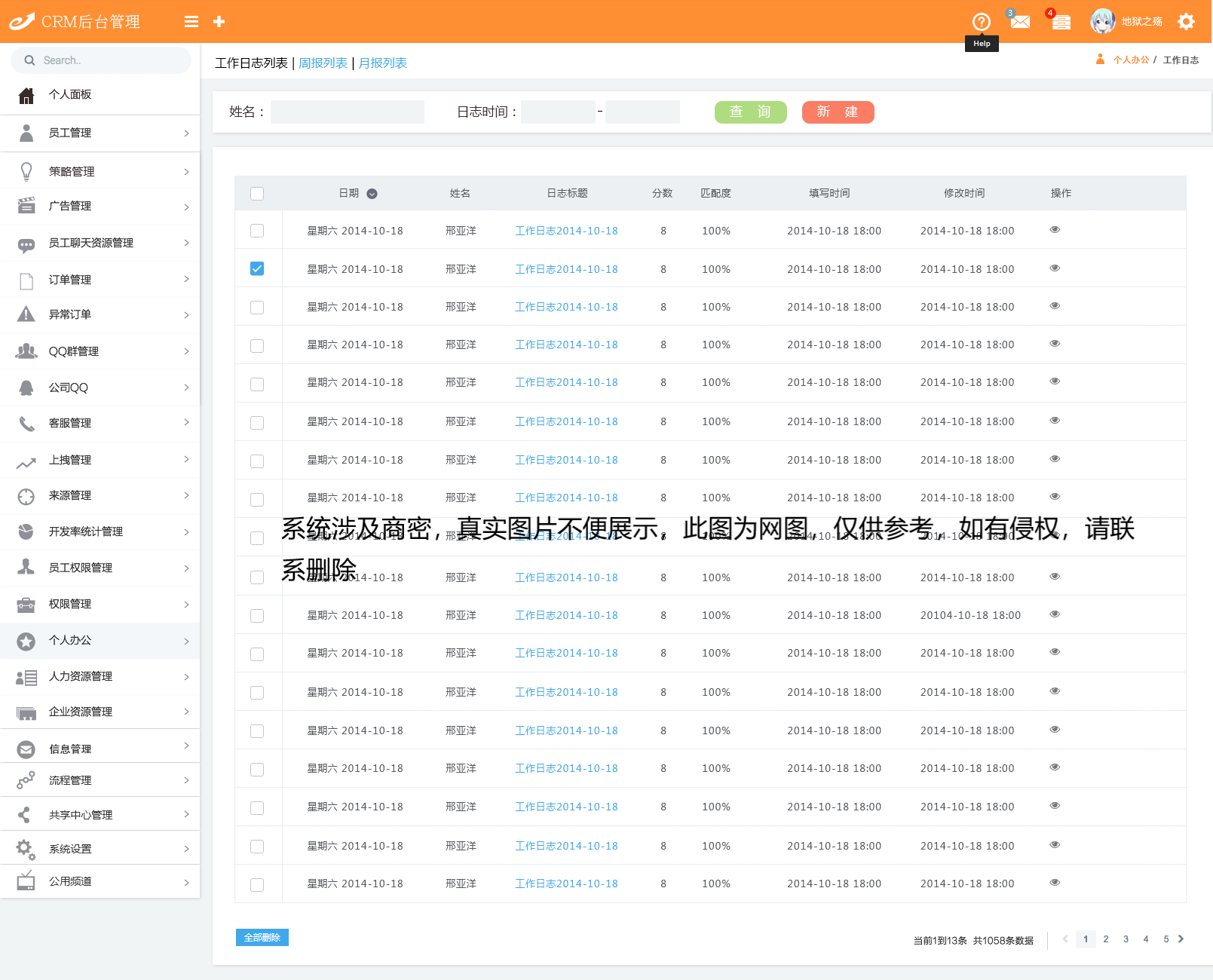The image size is (1213, 980).
Task: Check the first row checkbox
Action: pyautogui.click(x=257, y=231)
